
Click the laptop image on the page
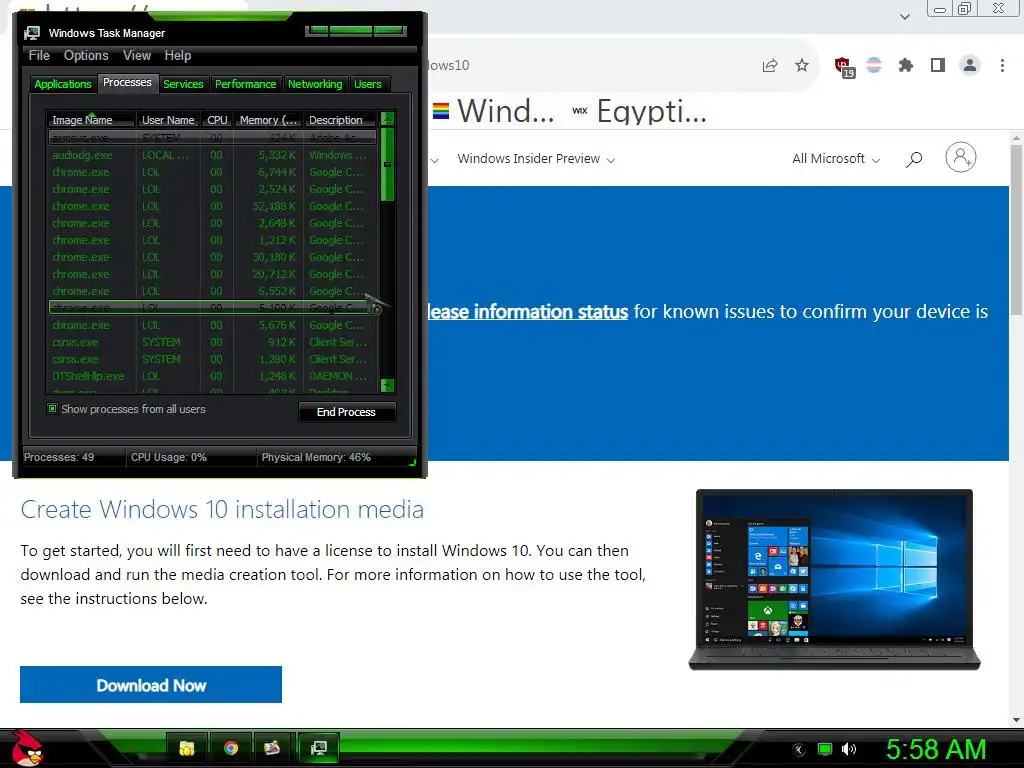[x=834, y=579]
